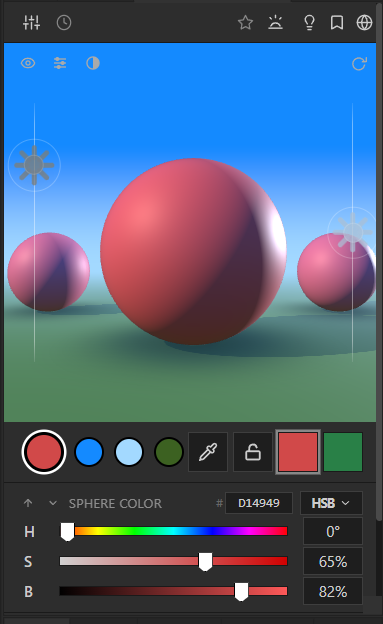Screen dimensions: 383x624
Task: Click the saturation value field 65%
Action: (x=333, y=561)
